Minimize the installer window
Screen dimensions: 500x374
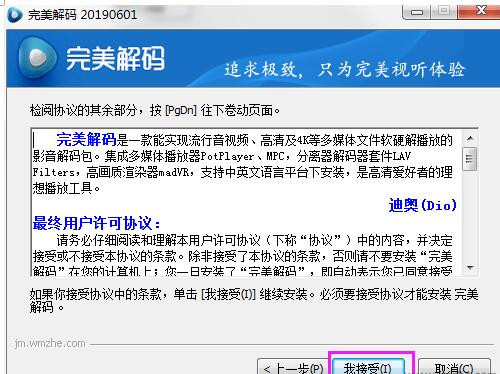coord(416,12)
